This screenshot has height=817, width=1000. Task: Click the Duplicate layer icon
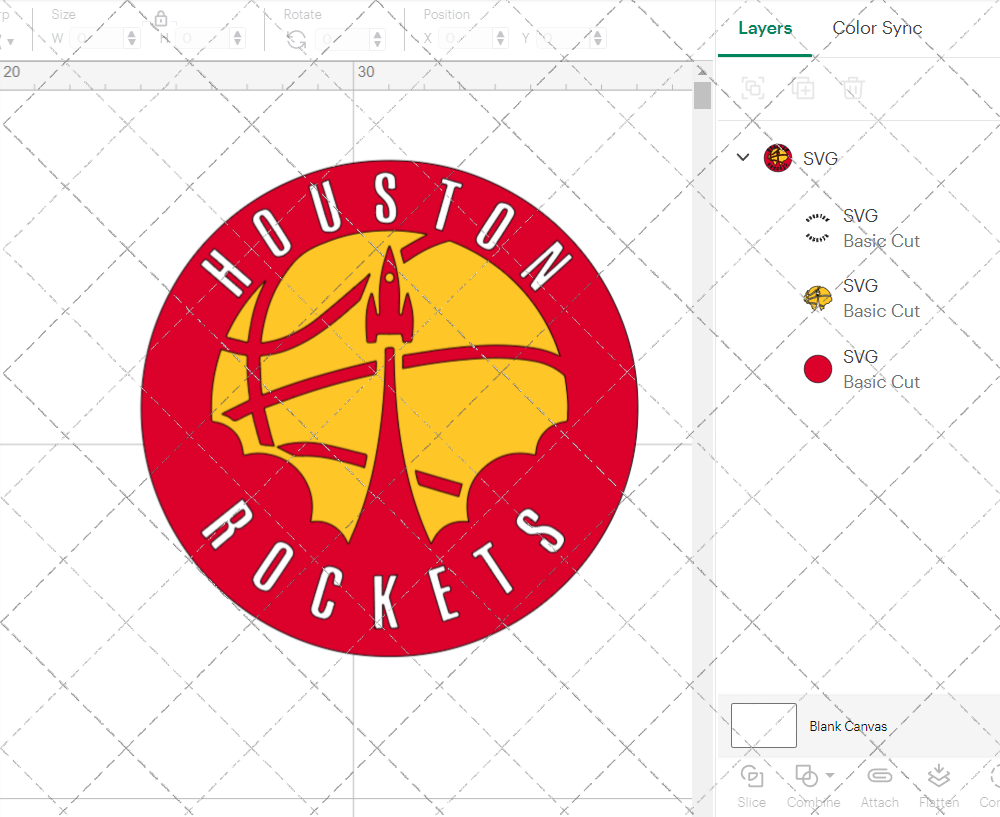pos(803,88)
